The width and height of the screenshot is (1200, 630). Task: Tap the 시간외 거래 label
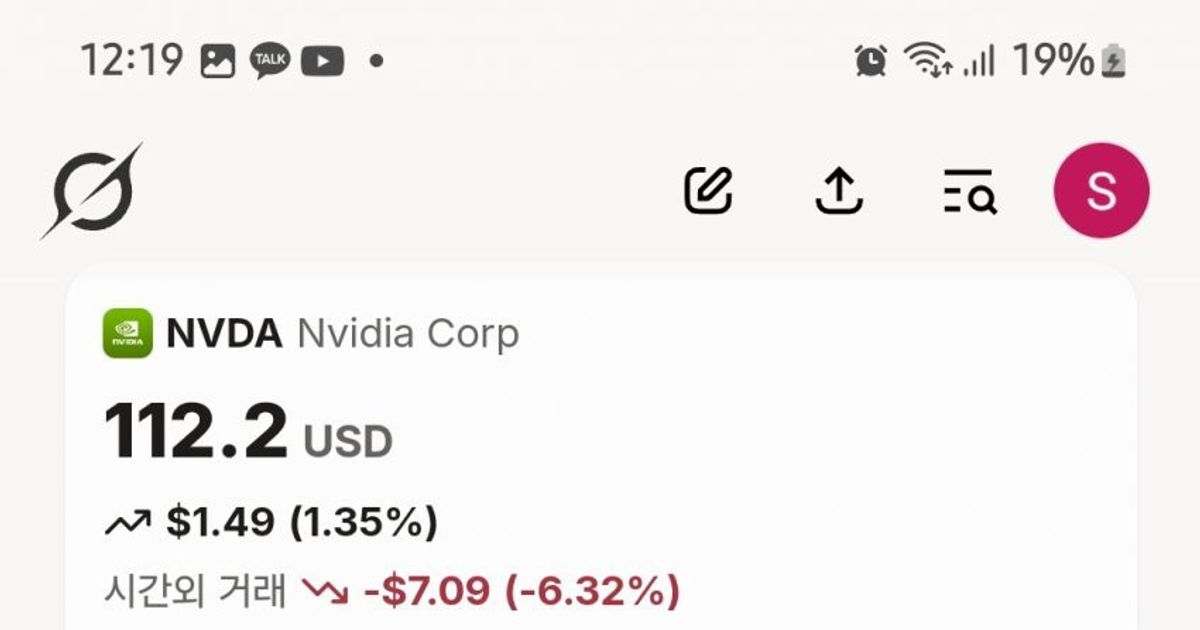point(194,591)
